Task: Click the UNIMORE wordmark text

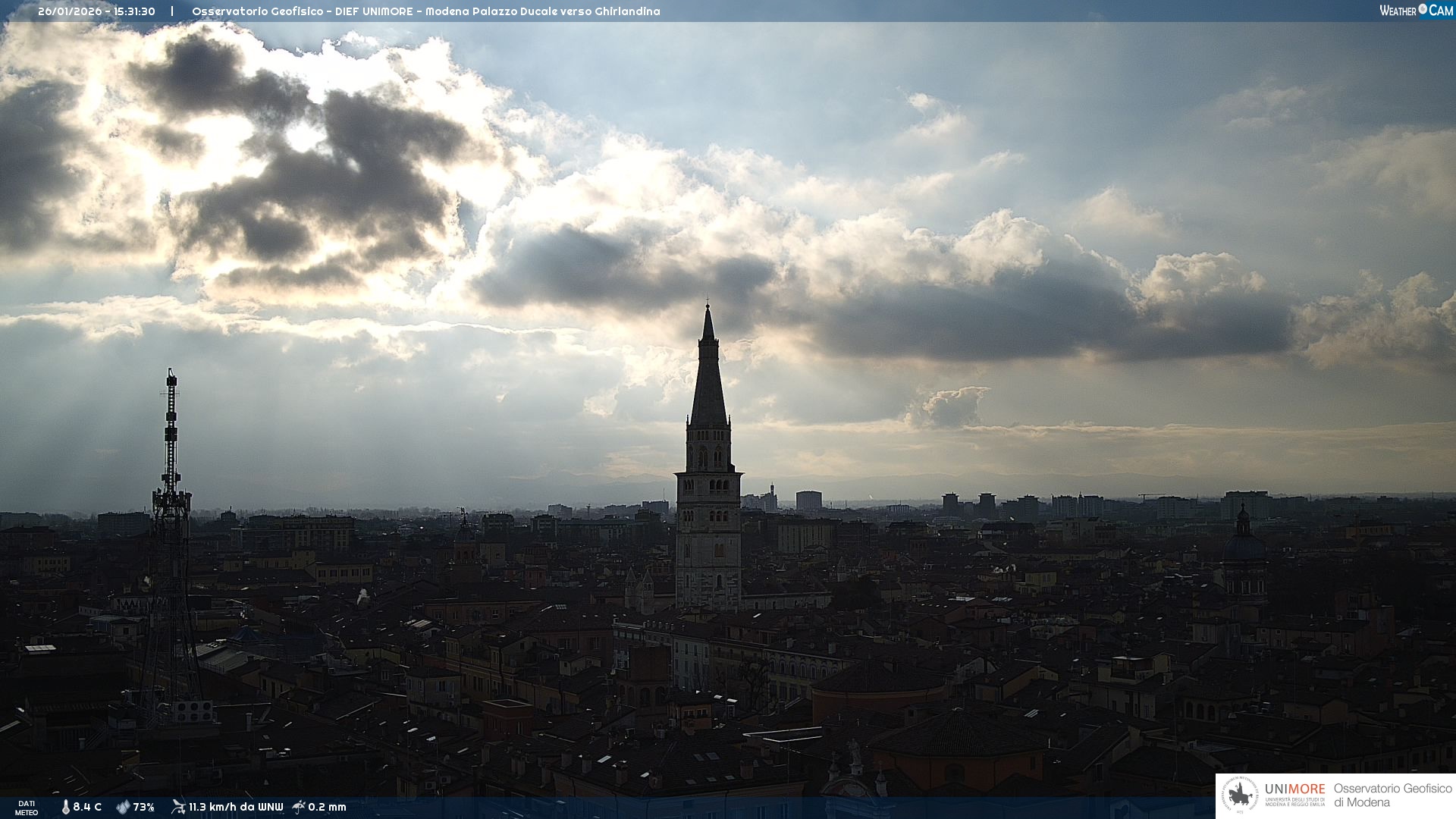Action: [1294, 789]
